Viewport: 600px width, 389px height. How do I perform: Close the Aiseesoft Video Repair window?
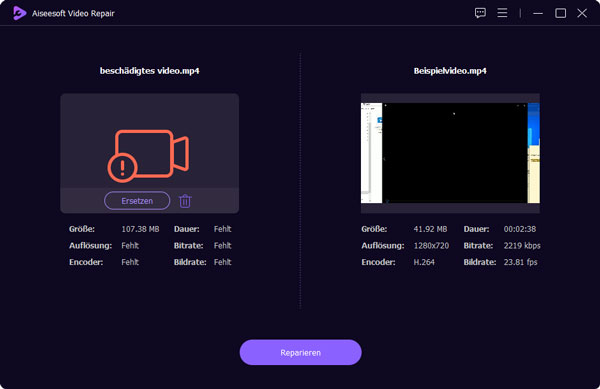pos(582,13)
